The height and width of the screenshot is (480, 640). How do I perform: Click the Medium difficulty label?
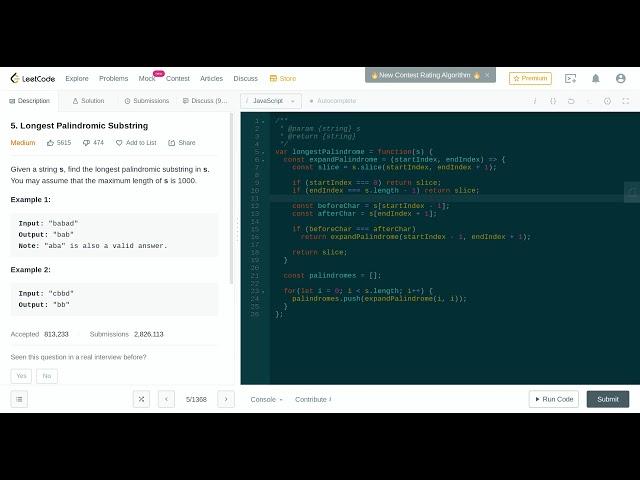pyautogui.click(x=23, y=142)
